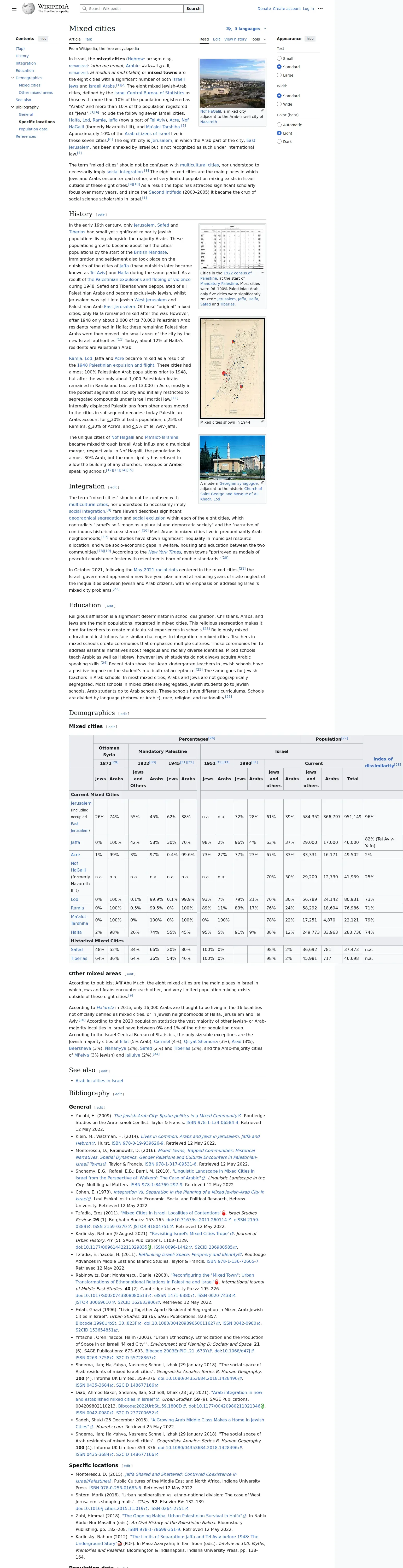Click green lock after doi 10.1177/00420980211021346
This screenshot has width=403, height=1568.
click(x=263, y=1406)
